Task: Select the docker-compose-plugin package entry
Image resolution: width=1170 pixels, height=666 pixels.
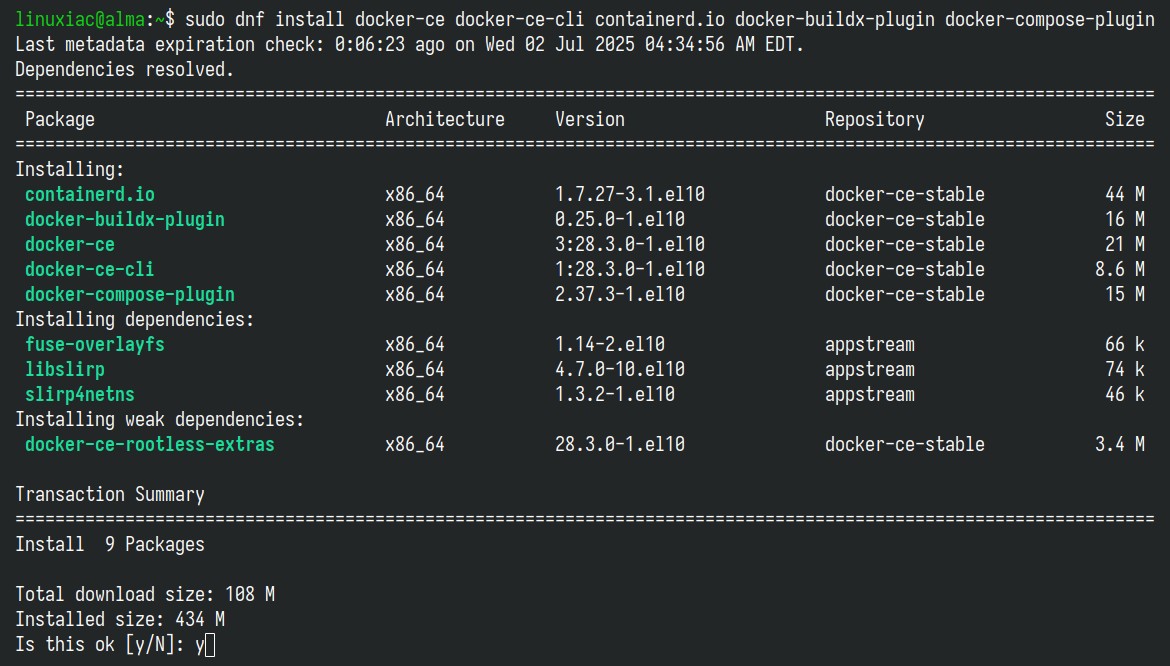Action: tap(130, 295)
